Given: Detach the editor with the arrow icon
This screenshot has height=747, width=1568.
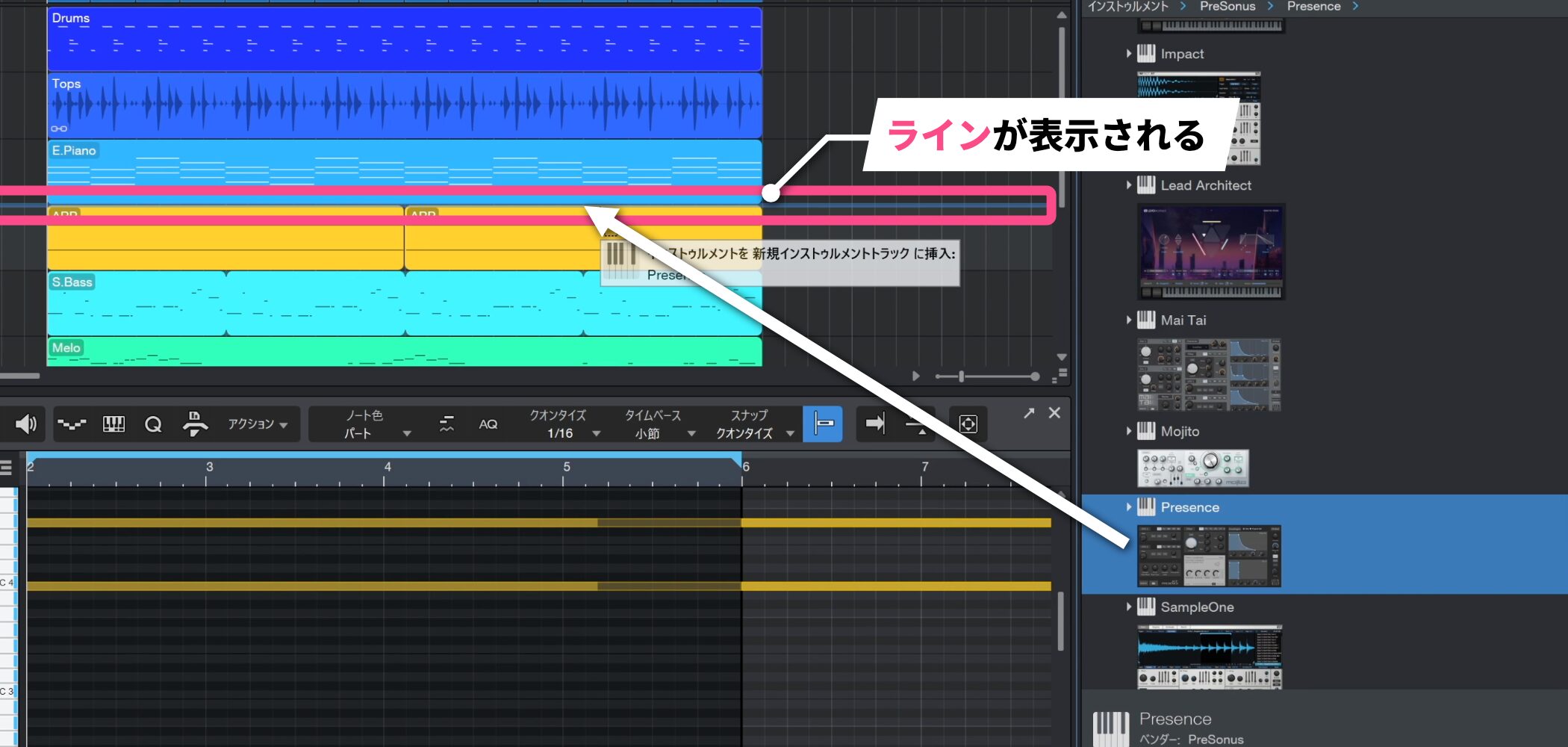Looking at the screenshot, I should [x=1029, y=413].
